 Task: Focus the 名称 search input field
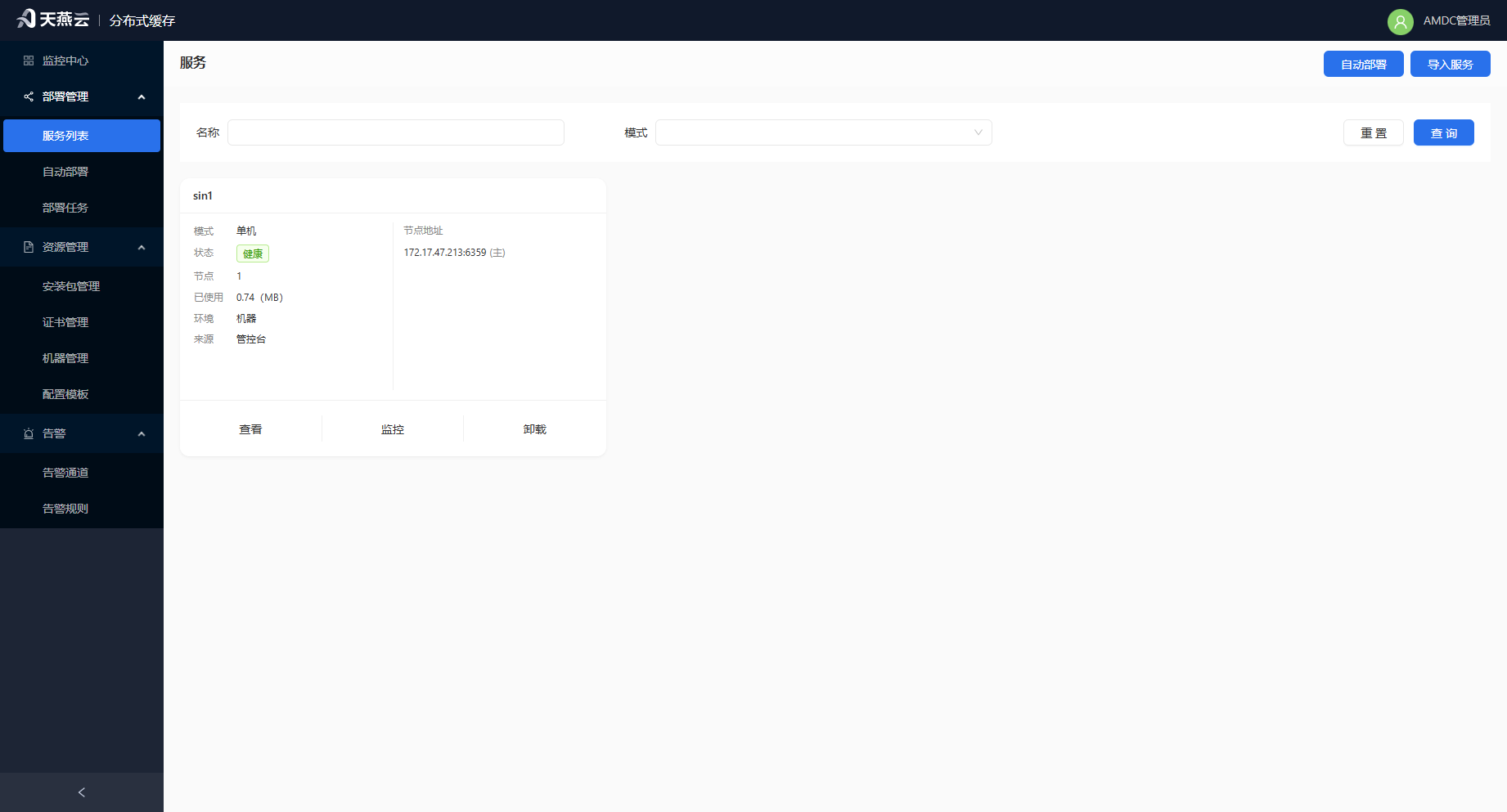tap(396, 132)
